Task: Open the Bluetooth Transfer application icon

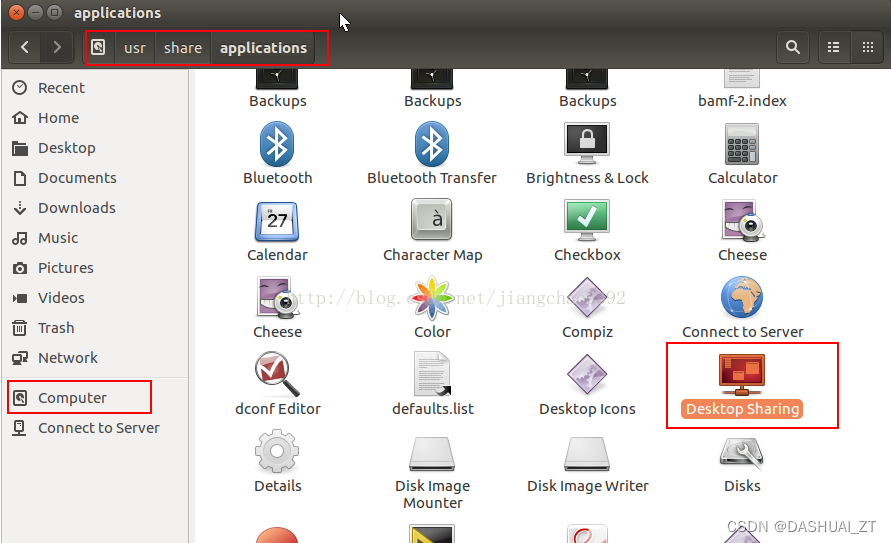Action: (432, 144)
